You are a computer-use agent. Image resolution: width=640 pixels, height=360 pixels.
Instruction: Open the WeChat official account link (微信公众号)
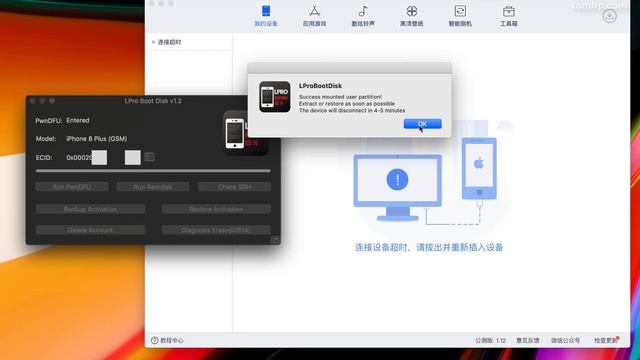click(565, 340)
